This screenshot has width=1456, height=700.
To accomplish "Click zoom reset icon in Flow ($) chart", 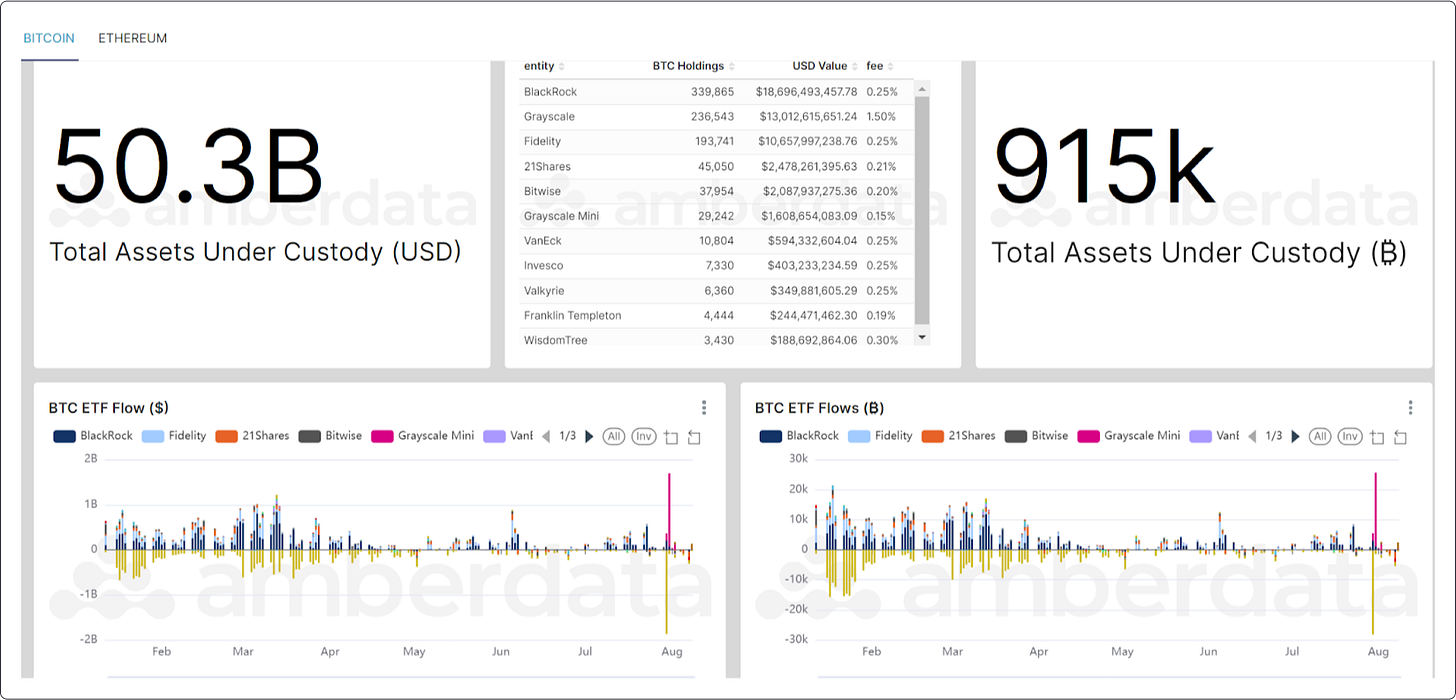I will [694, 437].
